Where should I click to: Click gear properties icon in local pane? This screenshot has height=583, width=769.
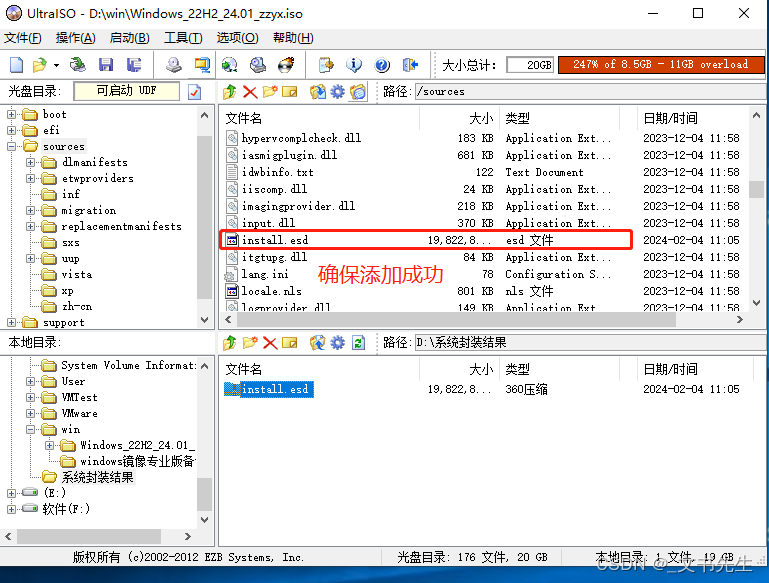tap(337, 343)
